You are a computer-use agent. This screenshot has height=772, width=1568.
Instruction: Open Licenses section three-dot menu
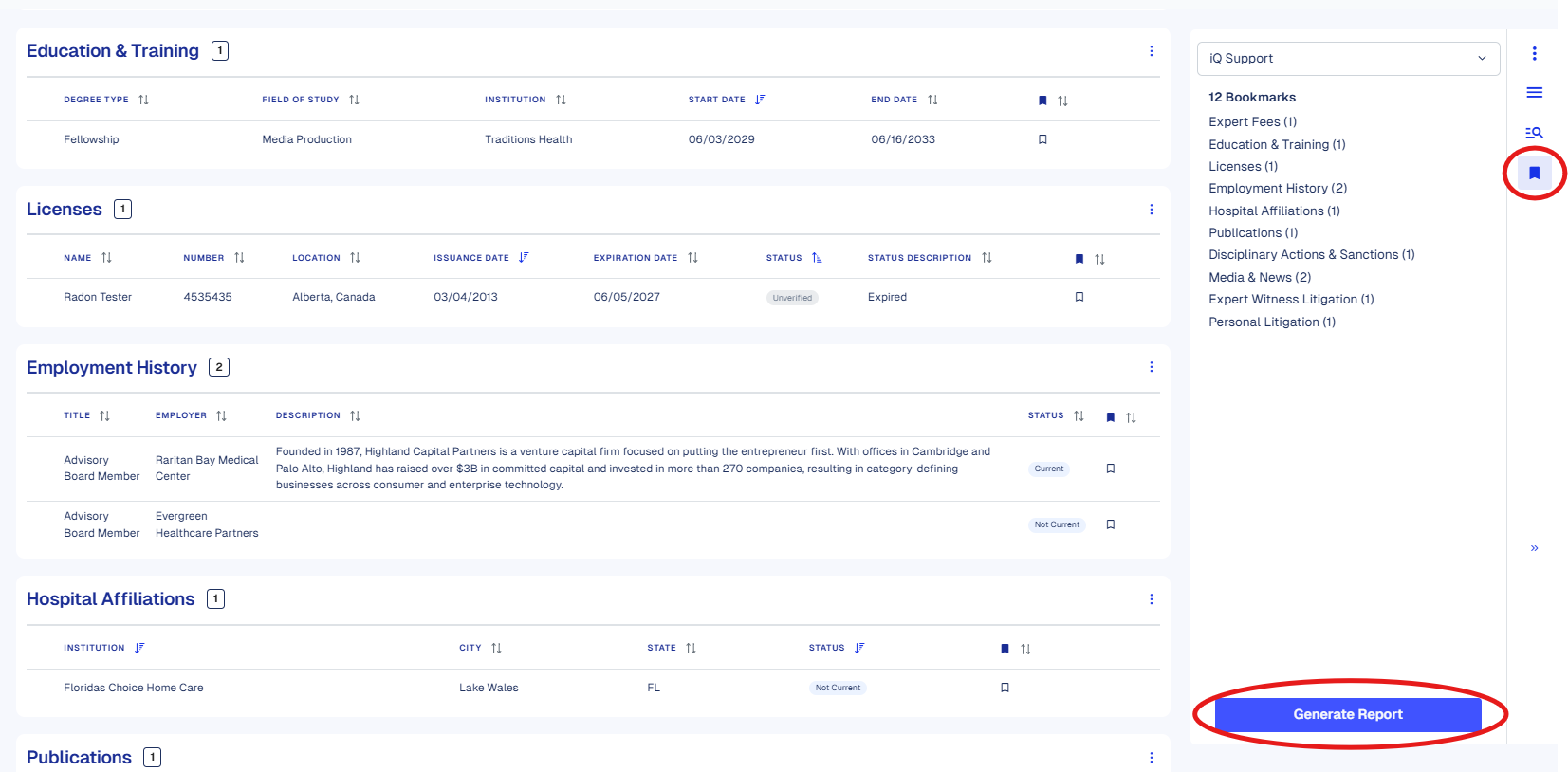click(1151, 210)
